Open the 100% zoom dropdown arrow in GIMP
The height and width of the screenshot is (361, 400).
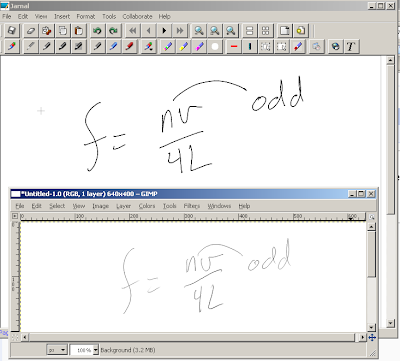point(96,350)
